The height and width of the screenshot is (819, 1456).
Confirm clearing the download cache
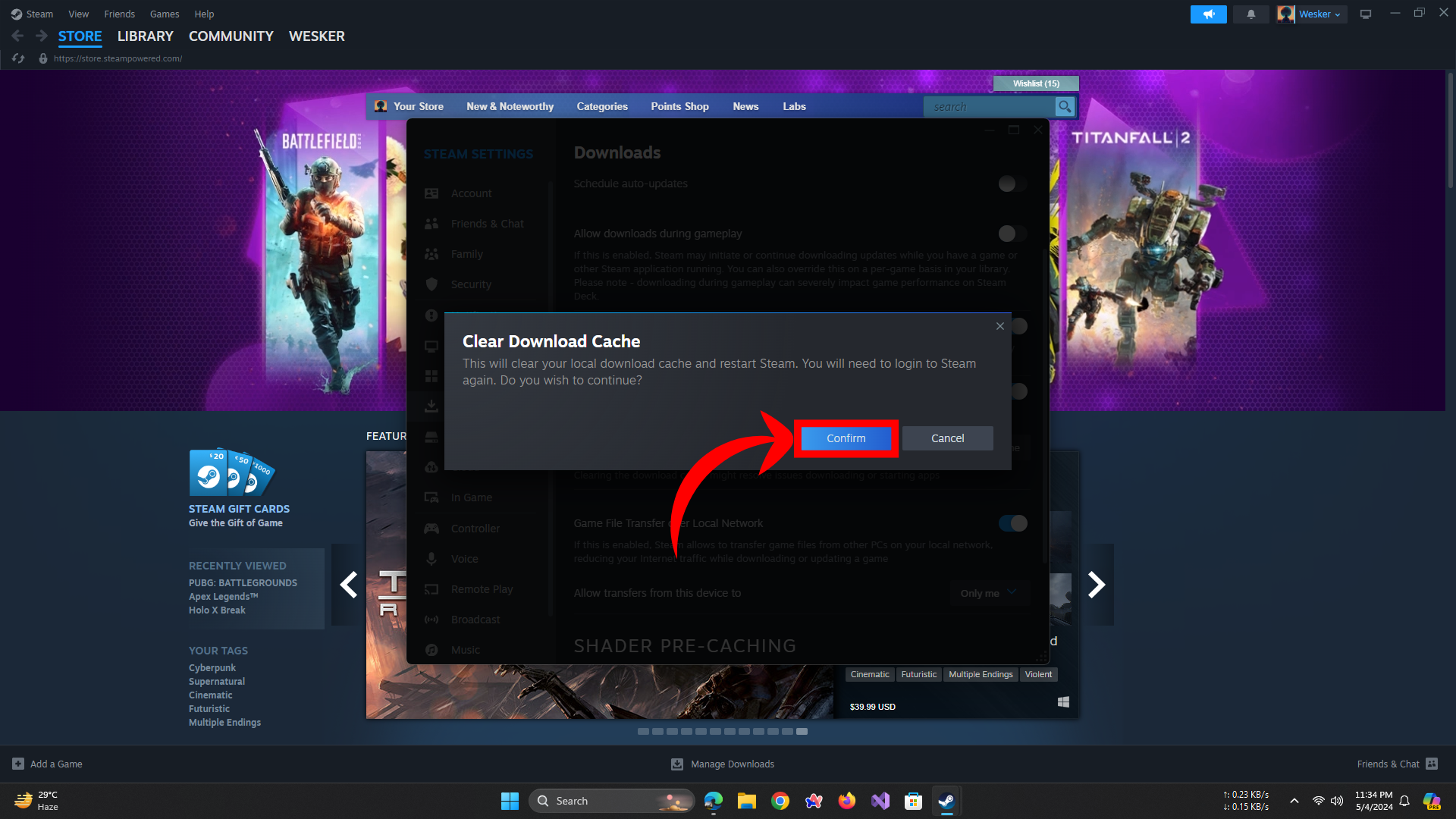[846, 438]
